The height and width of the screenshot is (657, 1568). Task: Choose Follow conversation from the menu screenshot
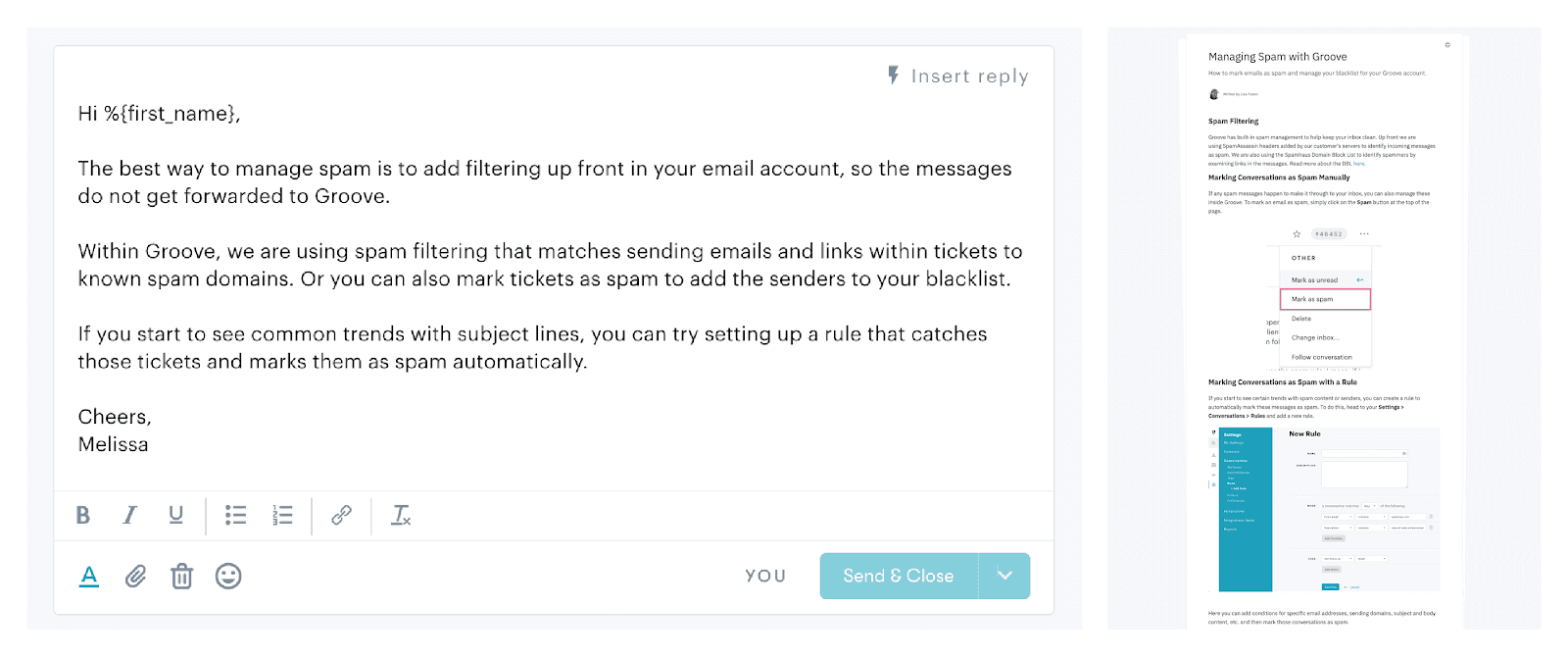tap(1323, 357)
